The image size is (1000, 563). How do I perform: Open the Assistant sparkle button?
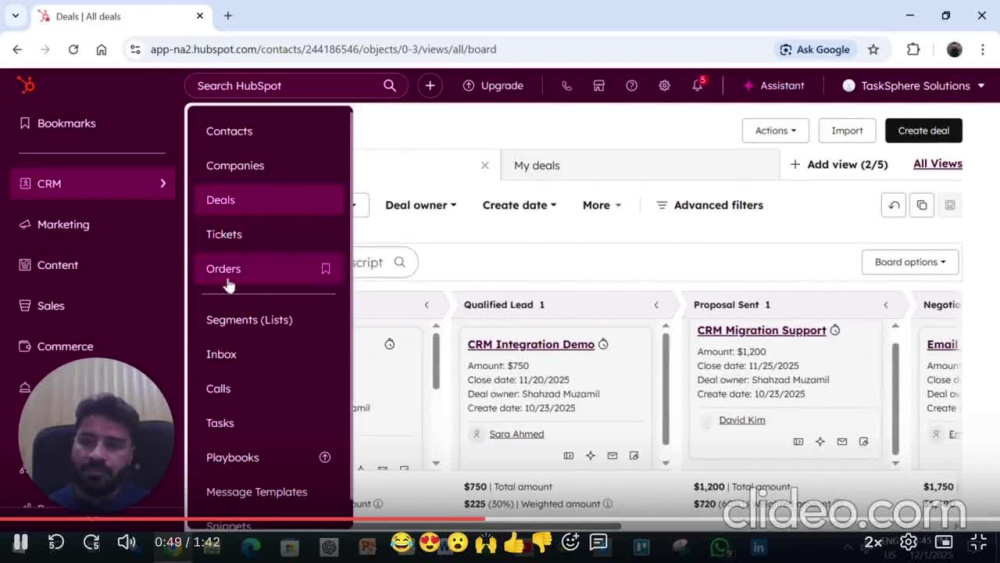tap(774, 85)
